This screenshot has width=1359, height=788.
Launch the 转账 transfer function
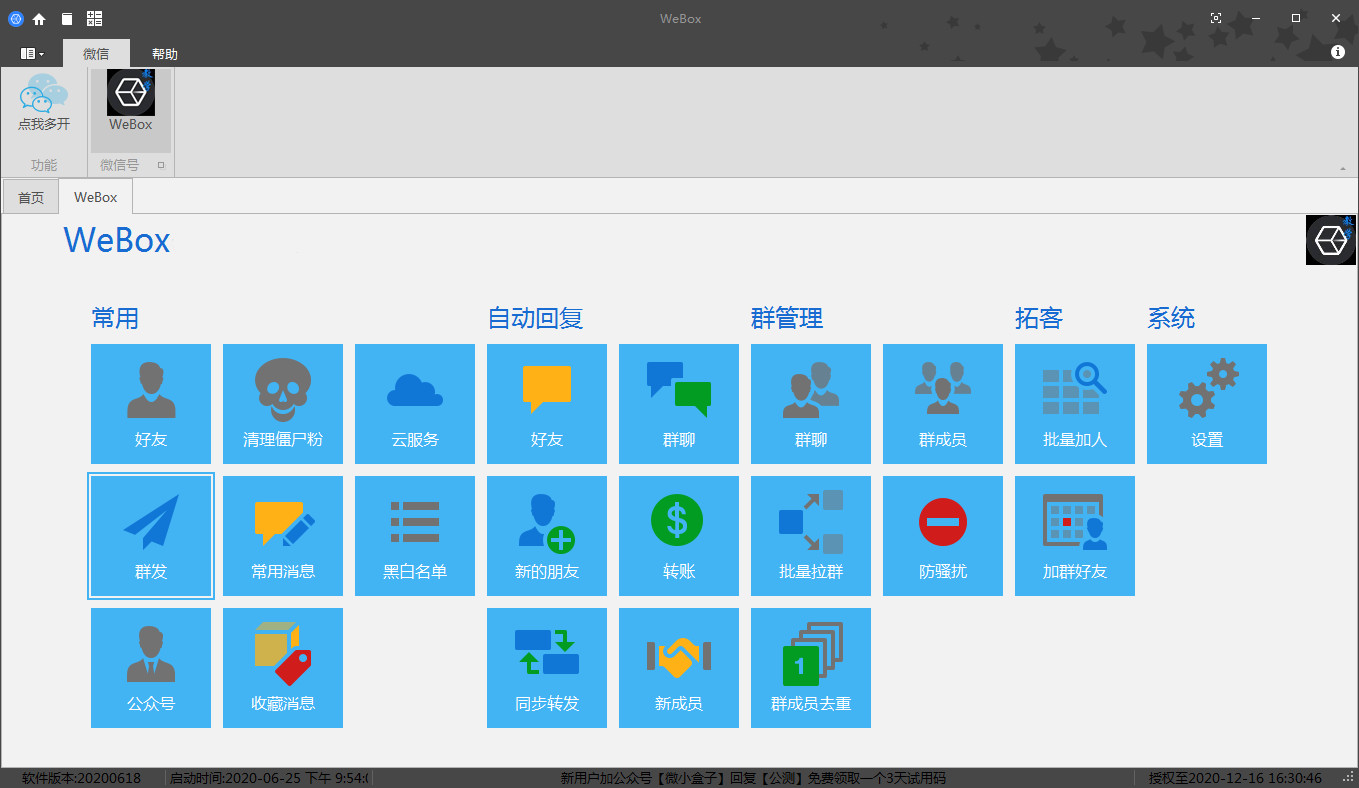click(679, 535)
